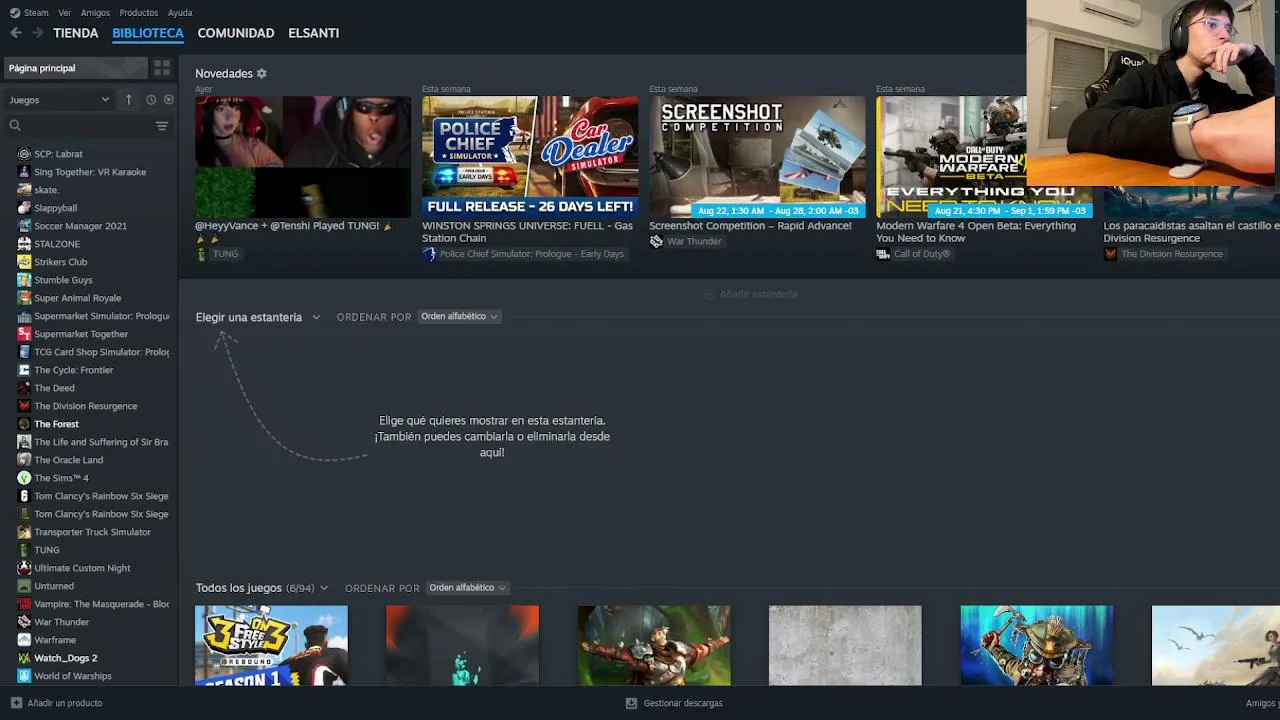Select The Cycle: Frontier in list
This screenshot has width=1280, height=720.
point(74,370)
